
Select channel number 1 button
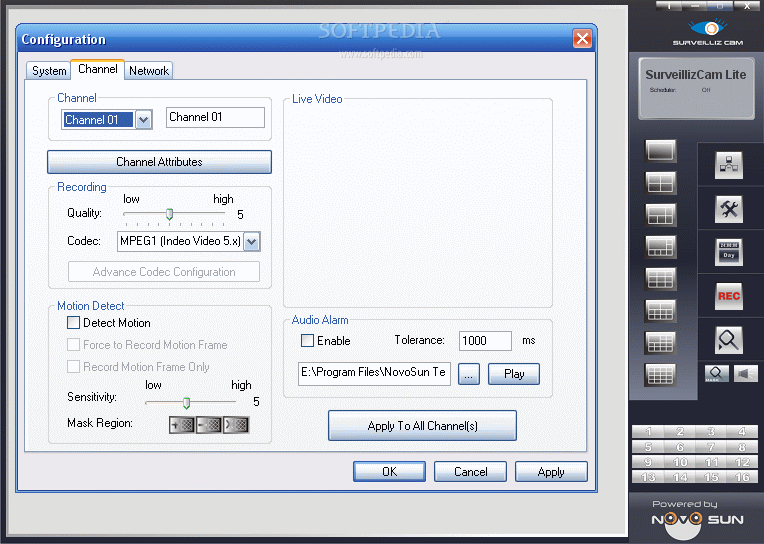pos(648,431)
